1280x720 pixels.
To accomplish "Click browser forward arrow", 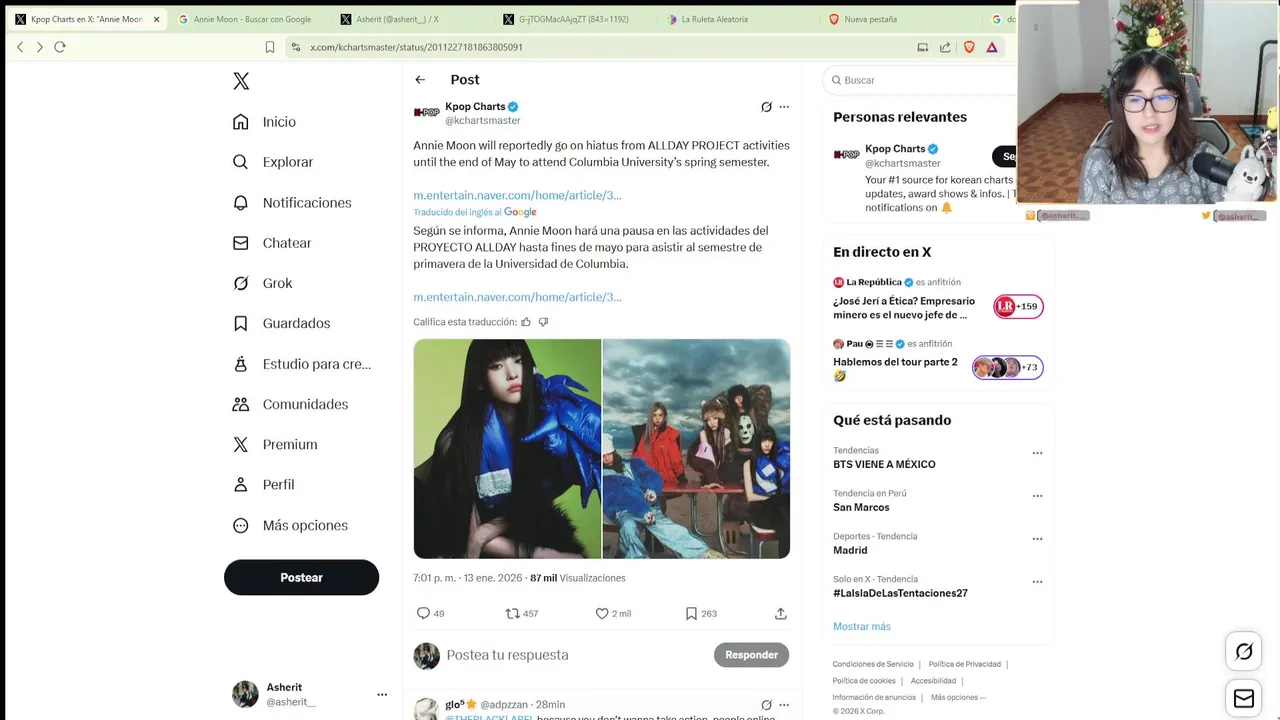I will coord(40,47).
